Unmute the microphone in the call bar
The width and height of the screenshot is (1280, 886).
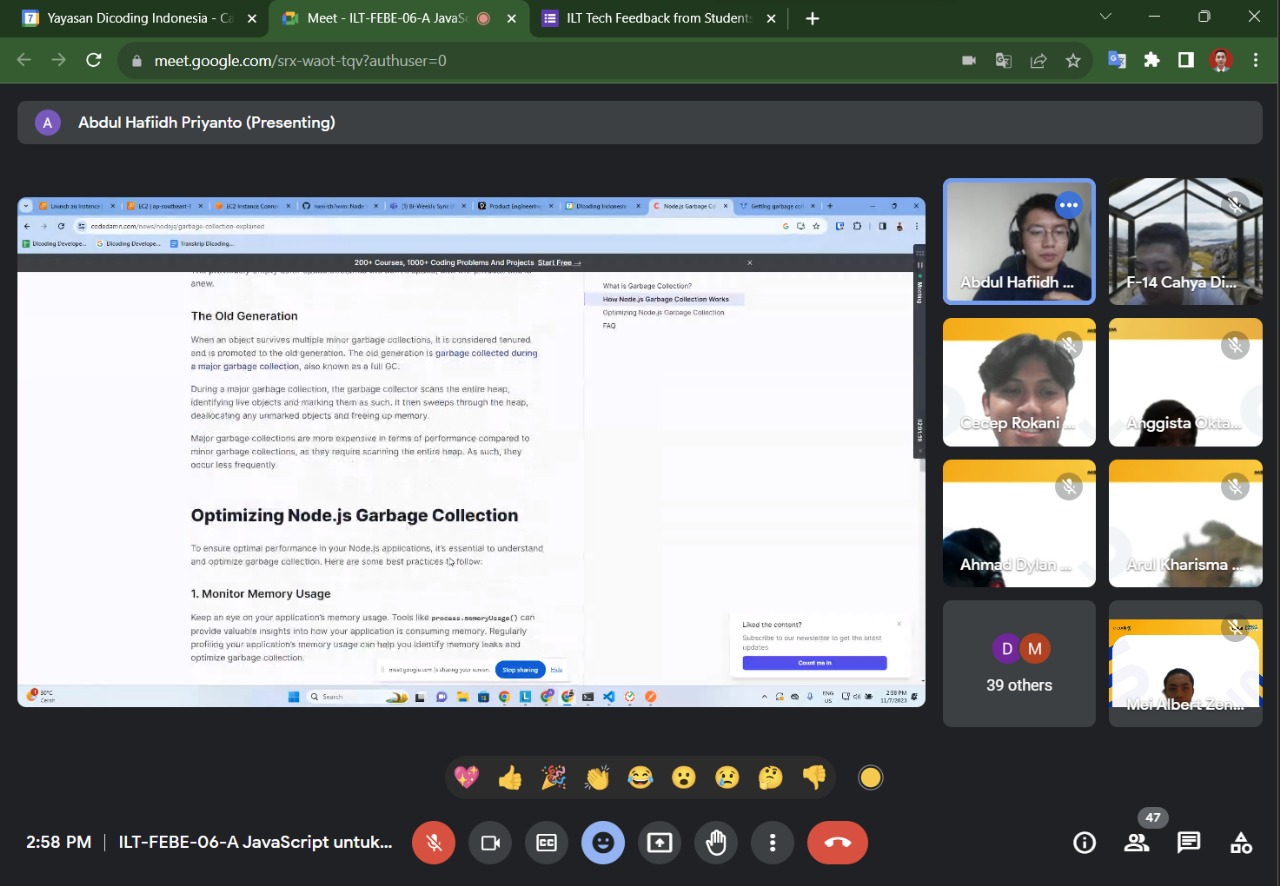coord(434,843)
